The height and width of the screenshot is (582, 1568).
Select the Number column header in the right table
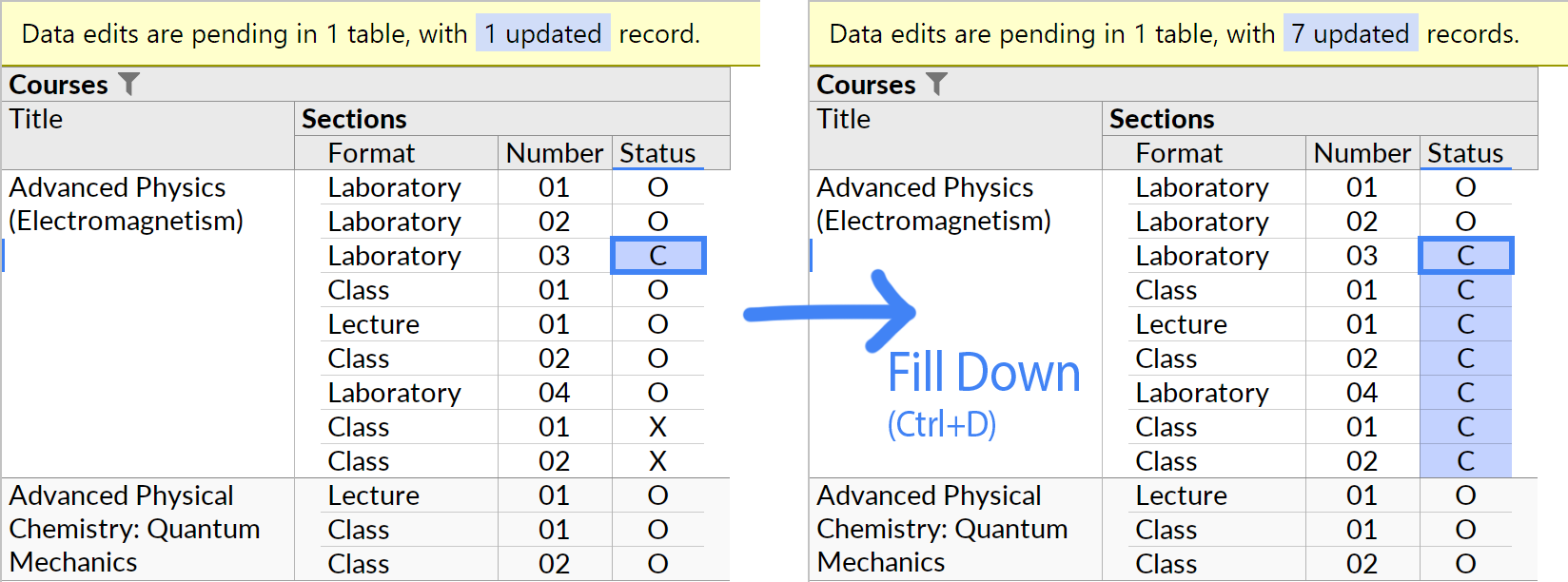tap(1362, 152)
